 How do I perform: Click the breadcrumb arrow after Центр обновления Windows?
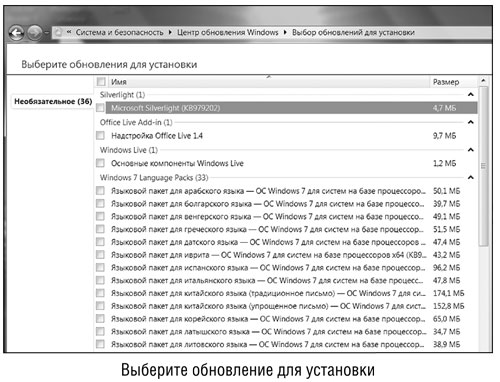pyautogui.click(x=285, y=32)
